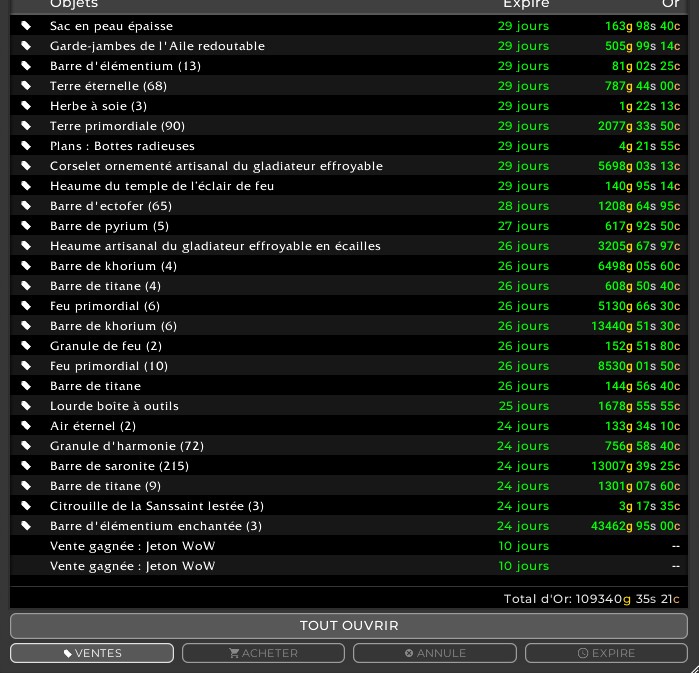Screen dimensions: 699x673
Task: Select the Barre de saronite (215) row
Action: coord(349,466)
